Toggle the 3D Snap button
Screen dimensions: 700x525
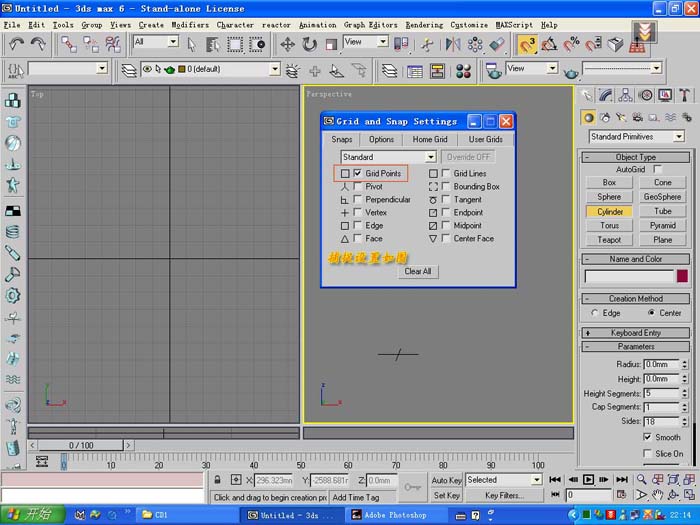(x=527, y=44)
